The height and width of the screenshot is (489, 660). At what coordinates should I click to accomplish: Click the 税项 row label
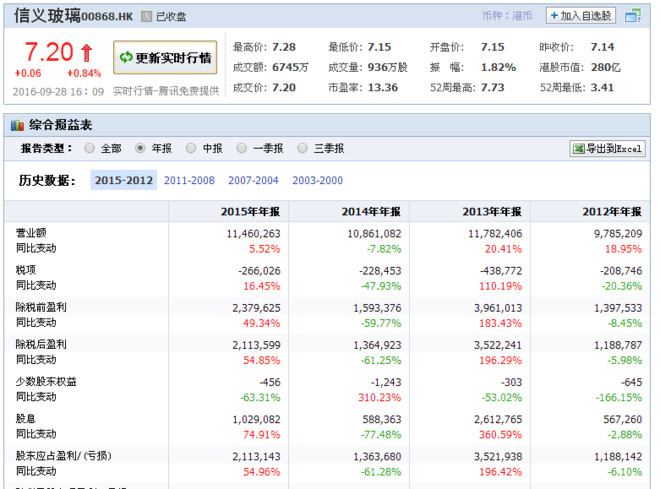click(x=26, y=270)
